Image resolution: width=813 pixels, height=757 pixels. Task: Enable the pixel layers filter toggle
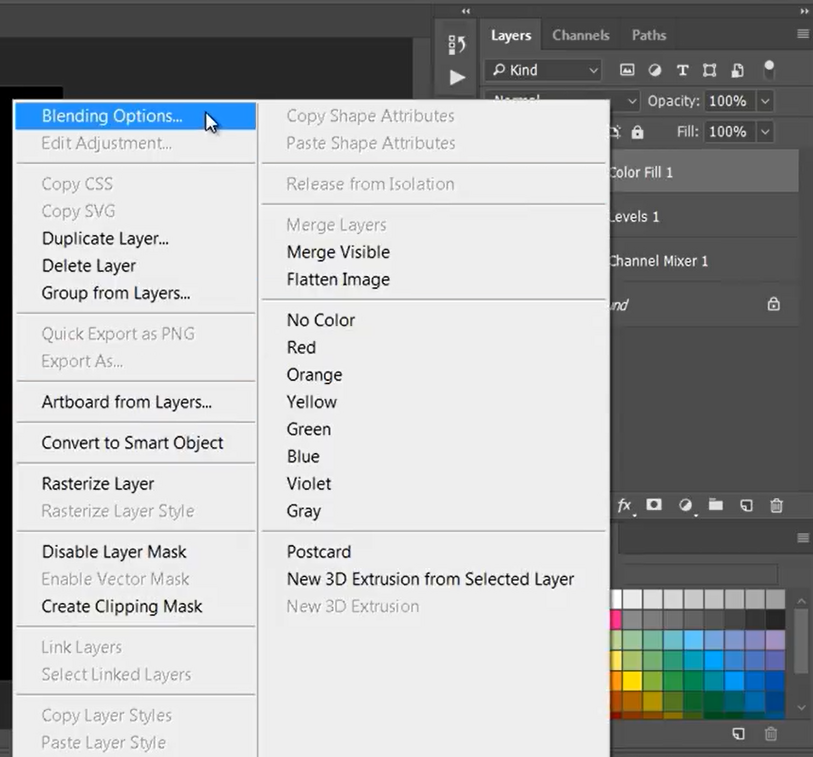pyautogui.click(x=627, y=70)
